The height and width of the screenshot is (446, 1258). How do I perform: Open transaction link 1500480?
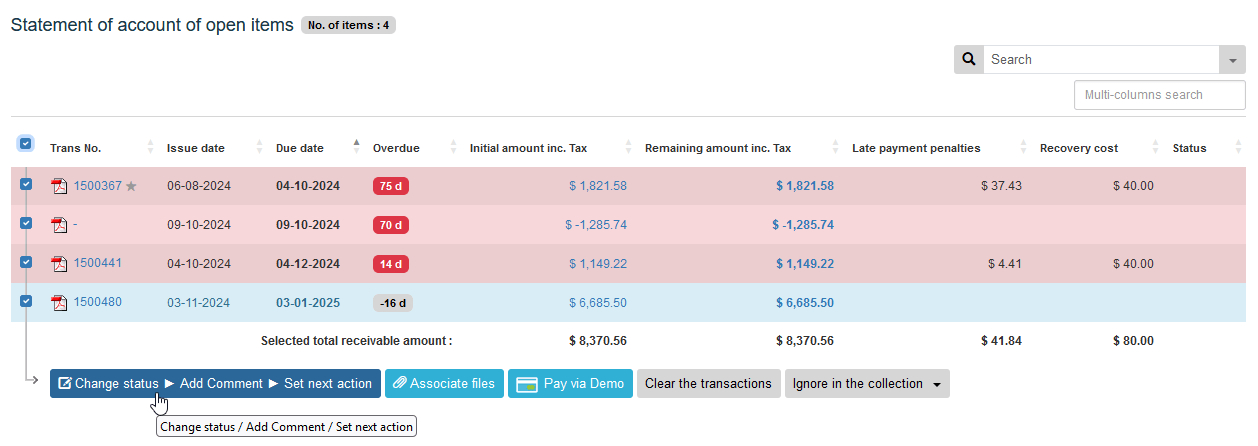coord(98,302)
